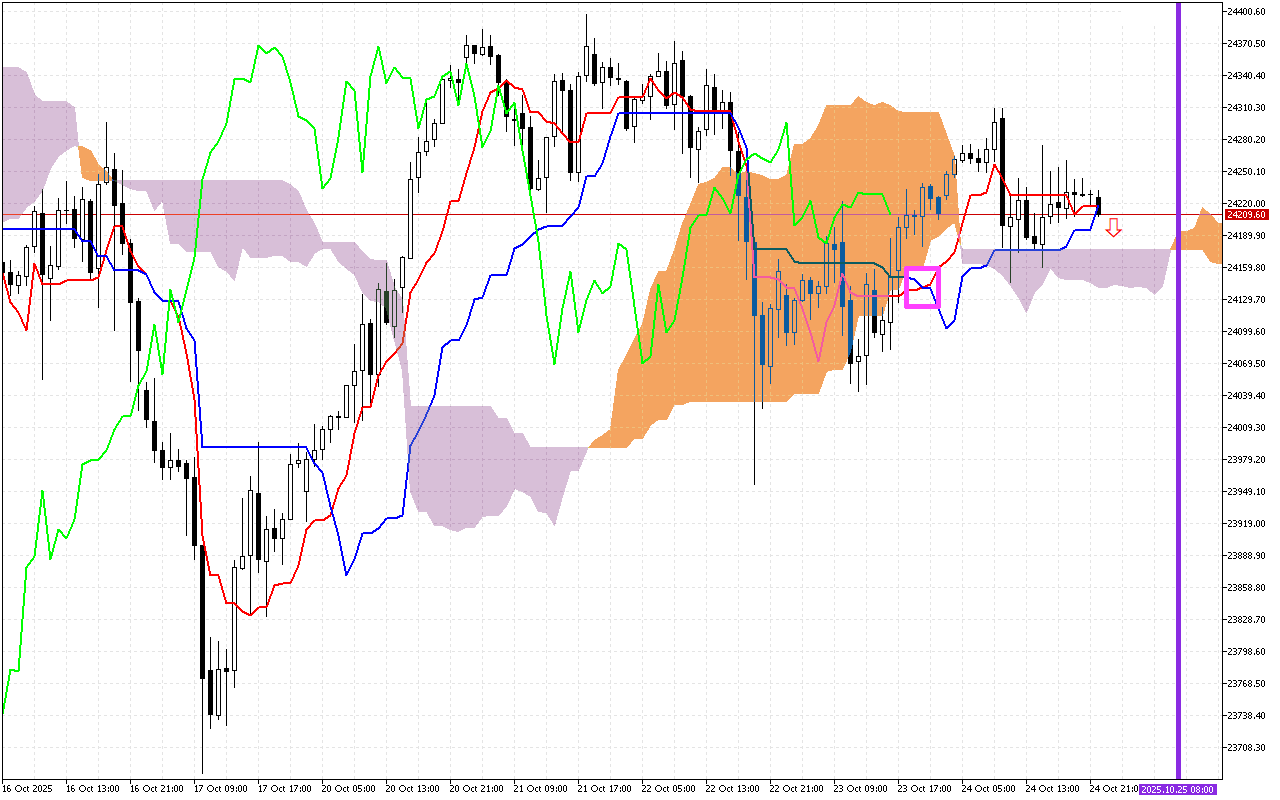Image resolution: width=1280 pixels, height=800 pixels.
Task: Click the 24039.40 price axis label
Action: tap(1246, 396)
